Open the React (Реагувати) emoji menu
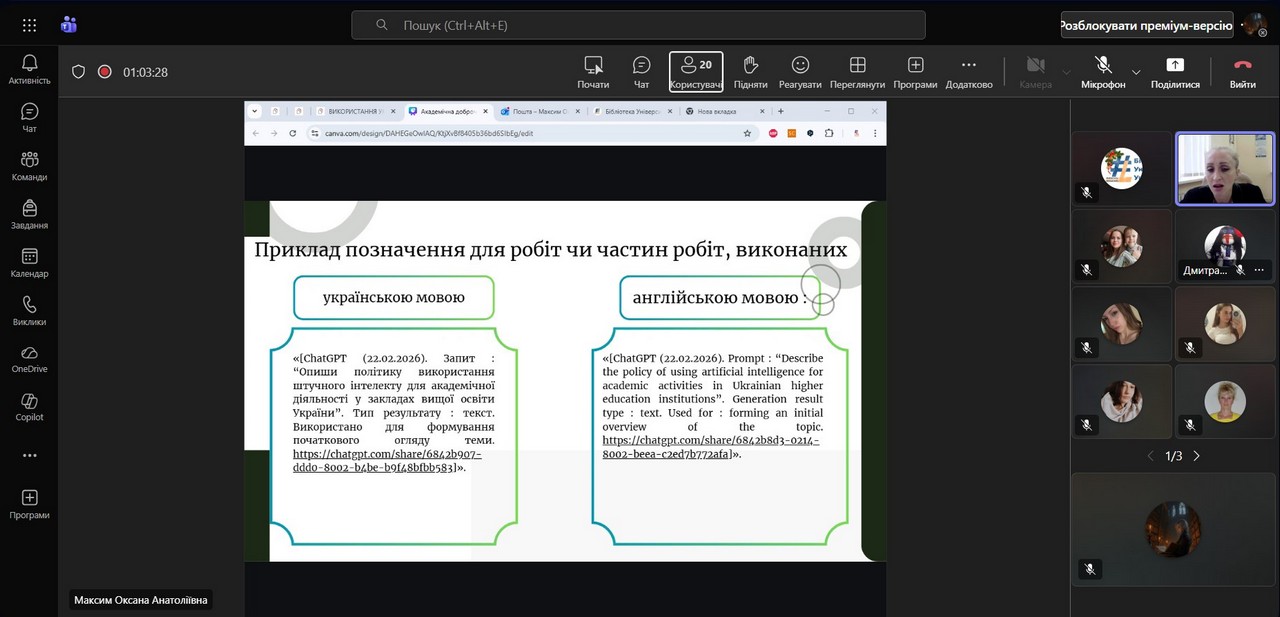 click(800, 71)
